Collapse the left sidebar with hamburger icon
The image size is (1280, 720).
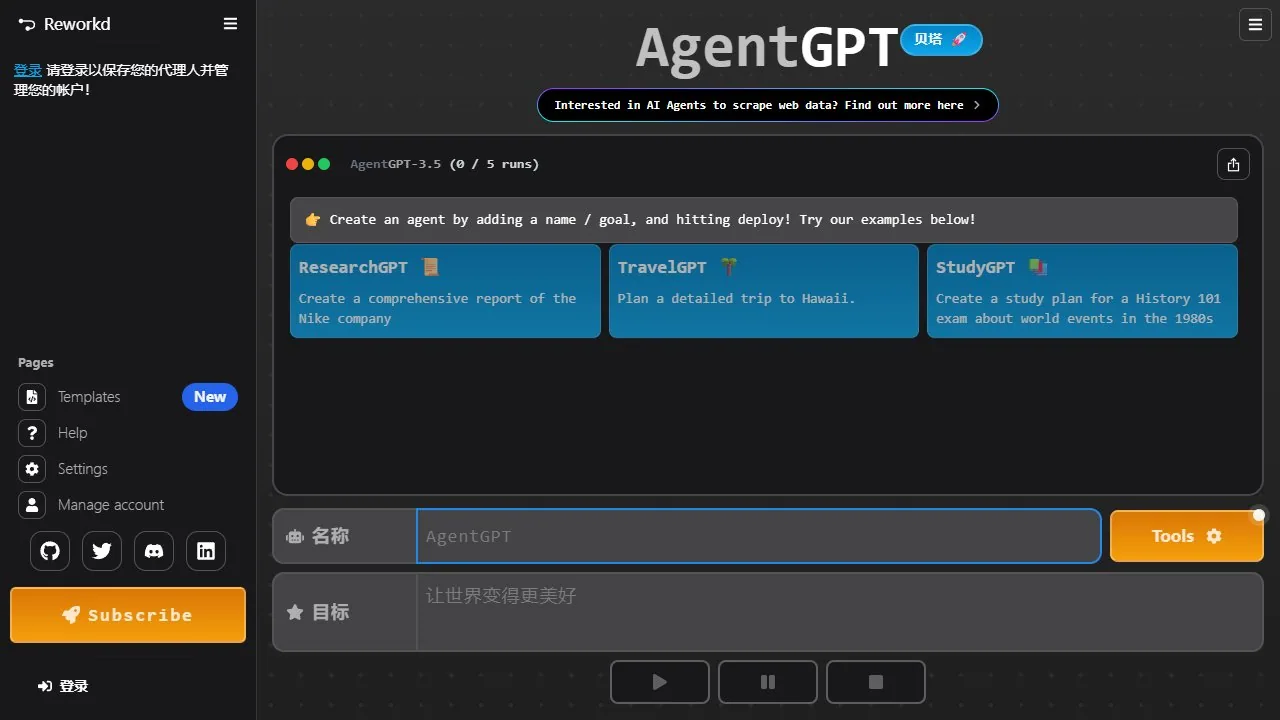[x=230, y=24]
